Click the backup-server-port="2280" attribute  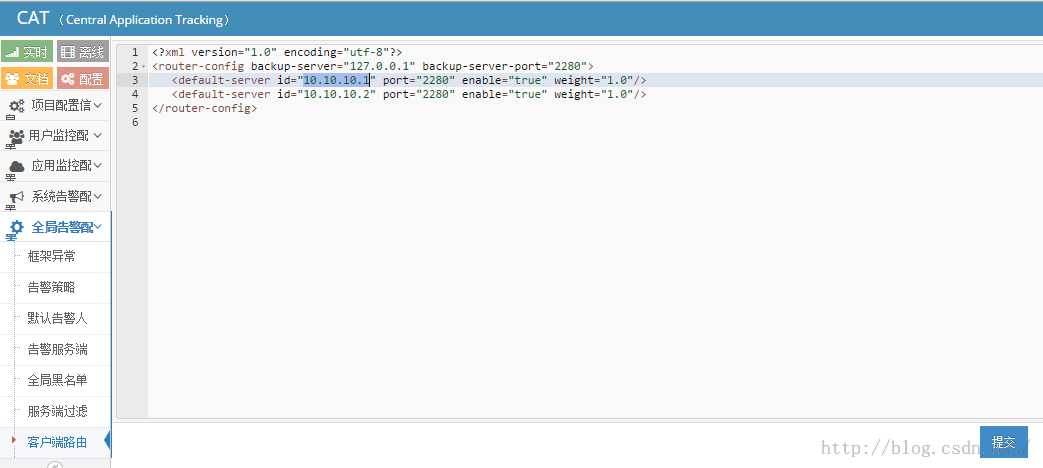[504, 66]
